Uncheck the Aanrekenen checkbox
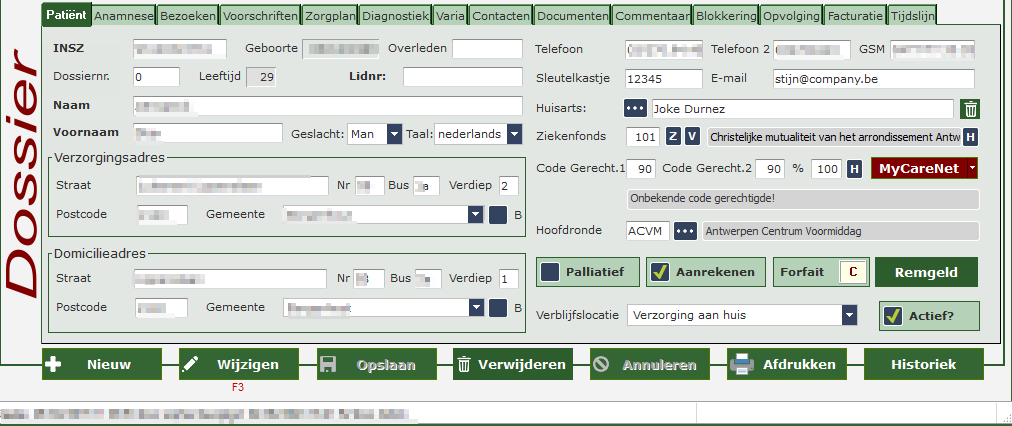The image size is (1012, 426). click(659, 272)
